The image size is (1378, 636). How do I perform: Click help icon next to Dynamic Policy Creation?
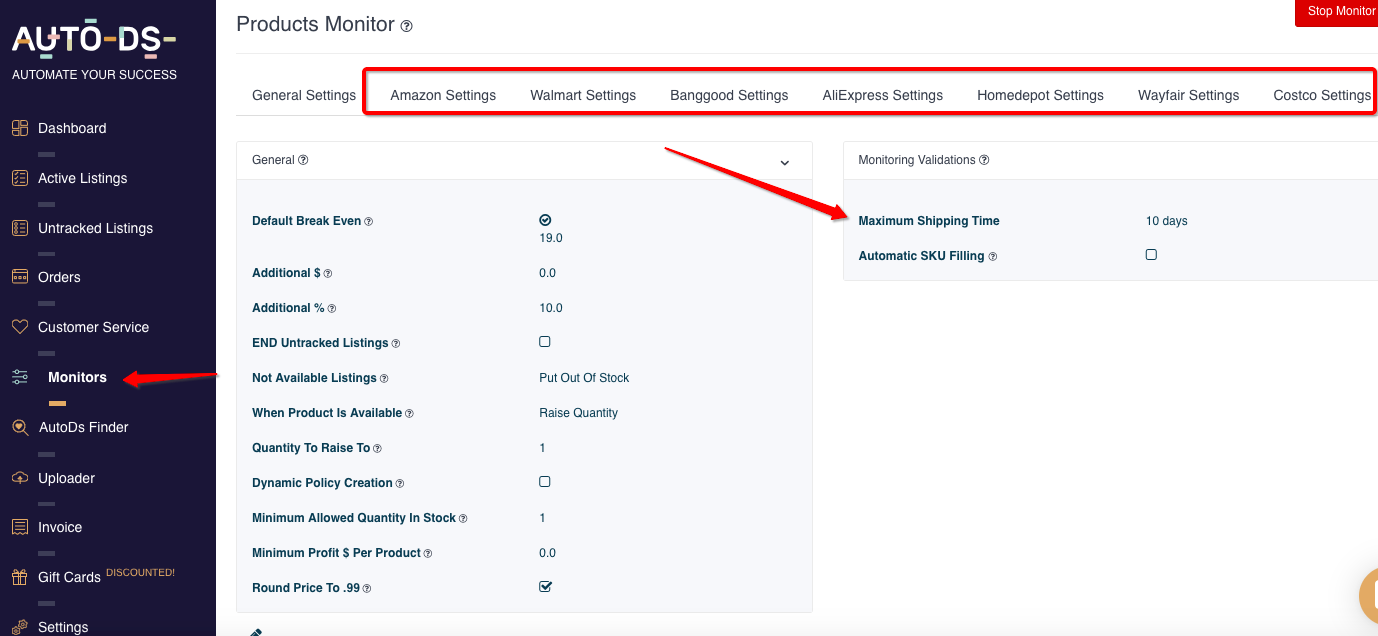pos(400,484)
